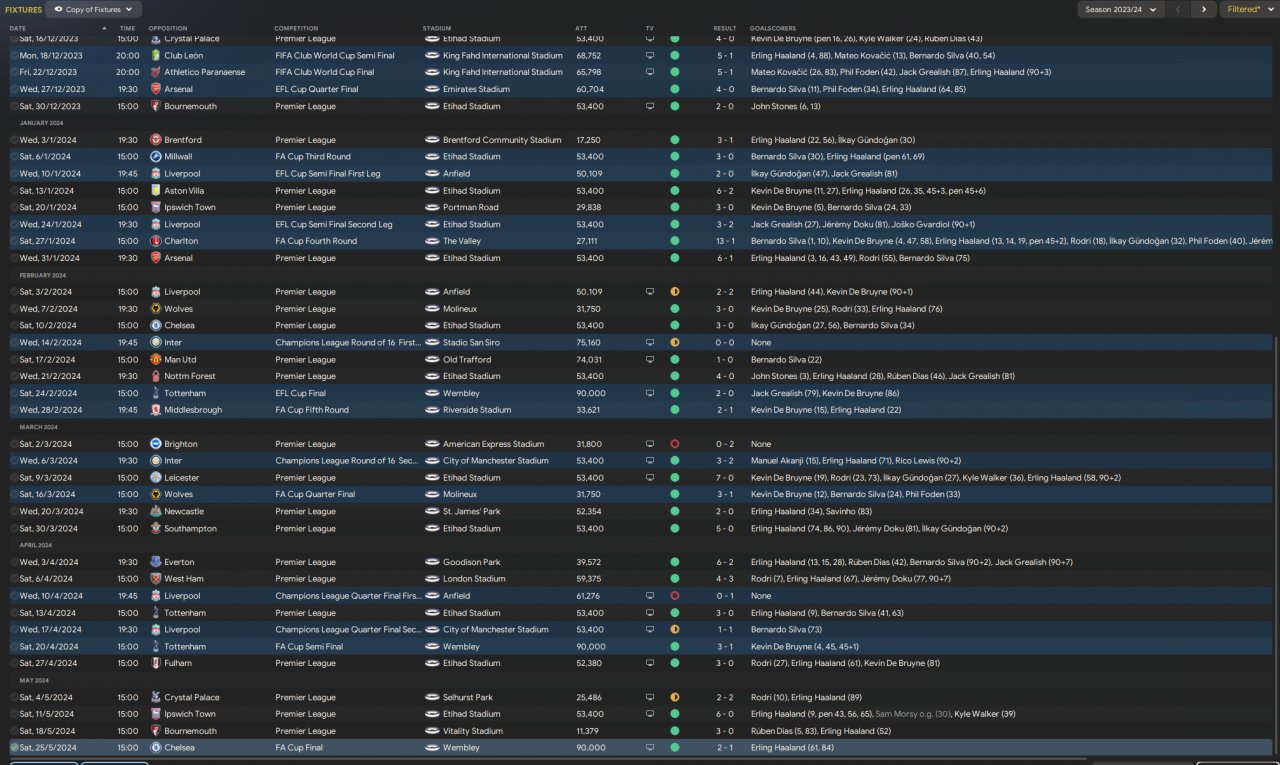Click the Fulham club badge
The width and height of the screenshot is (1280, 765).
(155, 663)
